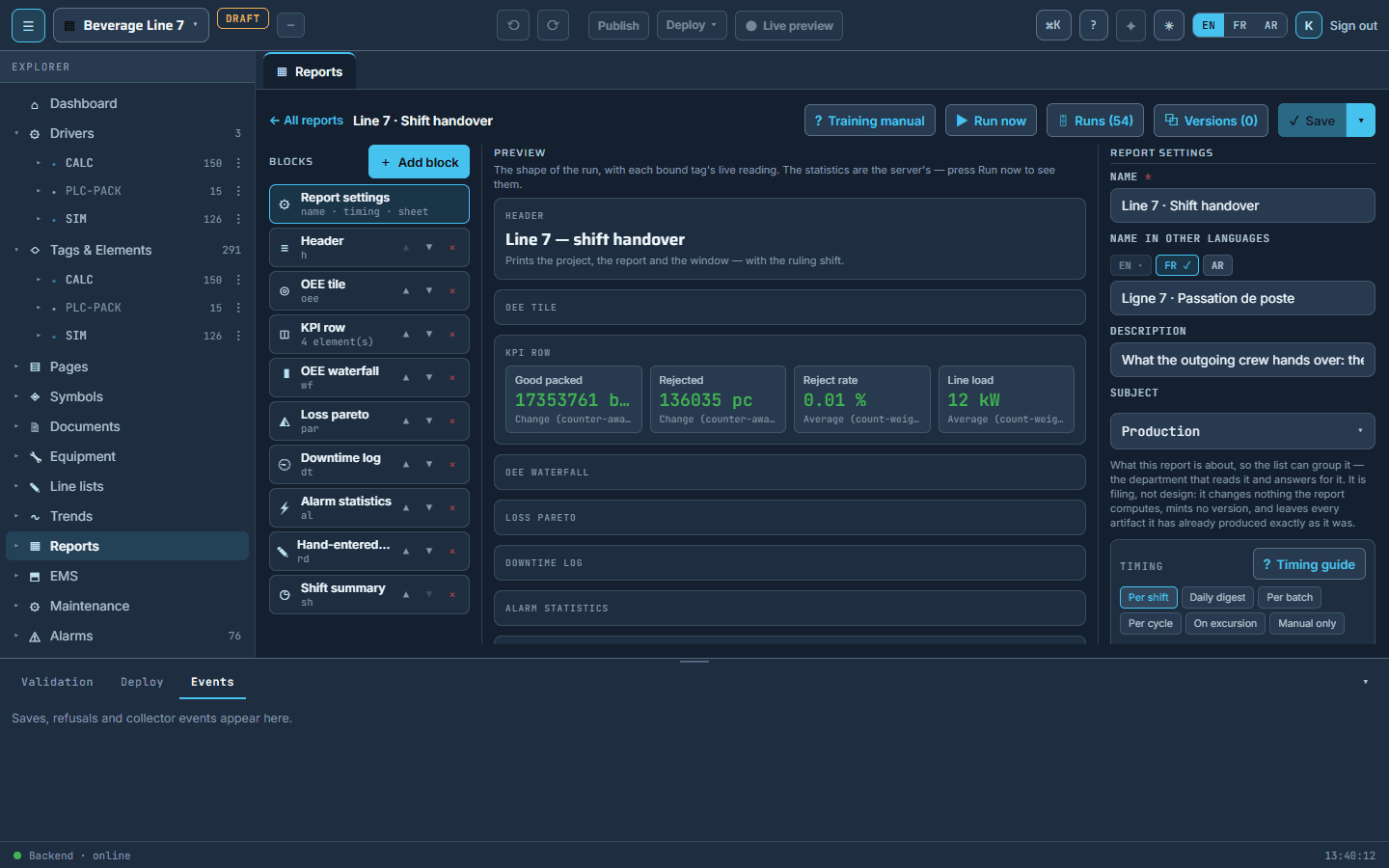
Task: Select Per batch timing
Action: pyautogui.click(x=1290, y=597)
